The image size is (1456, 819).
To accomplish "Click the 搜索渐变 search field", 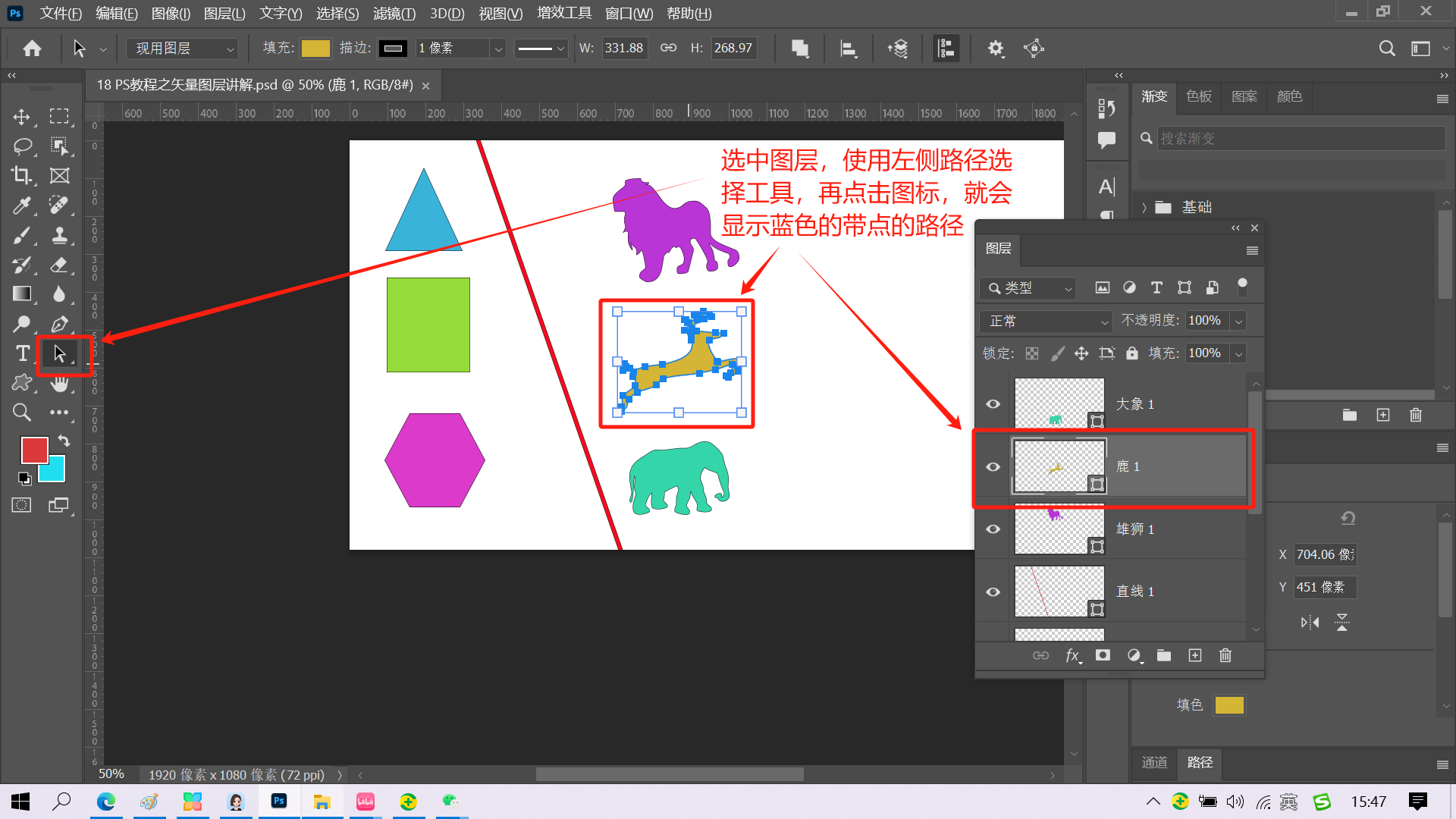I will (1298, 138).
